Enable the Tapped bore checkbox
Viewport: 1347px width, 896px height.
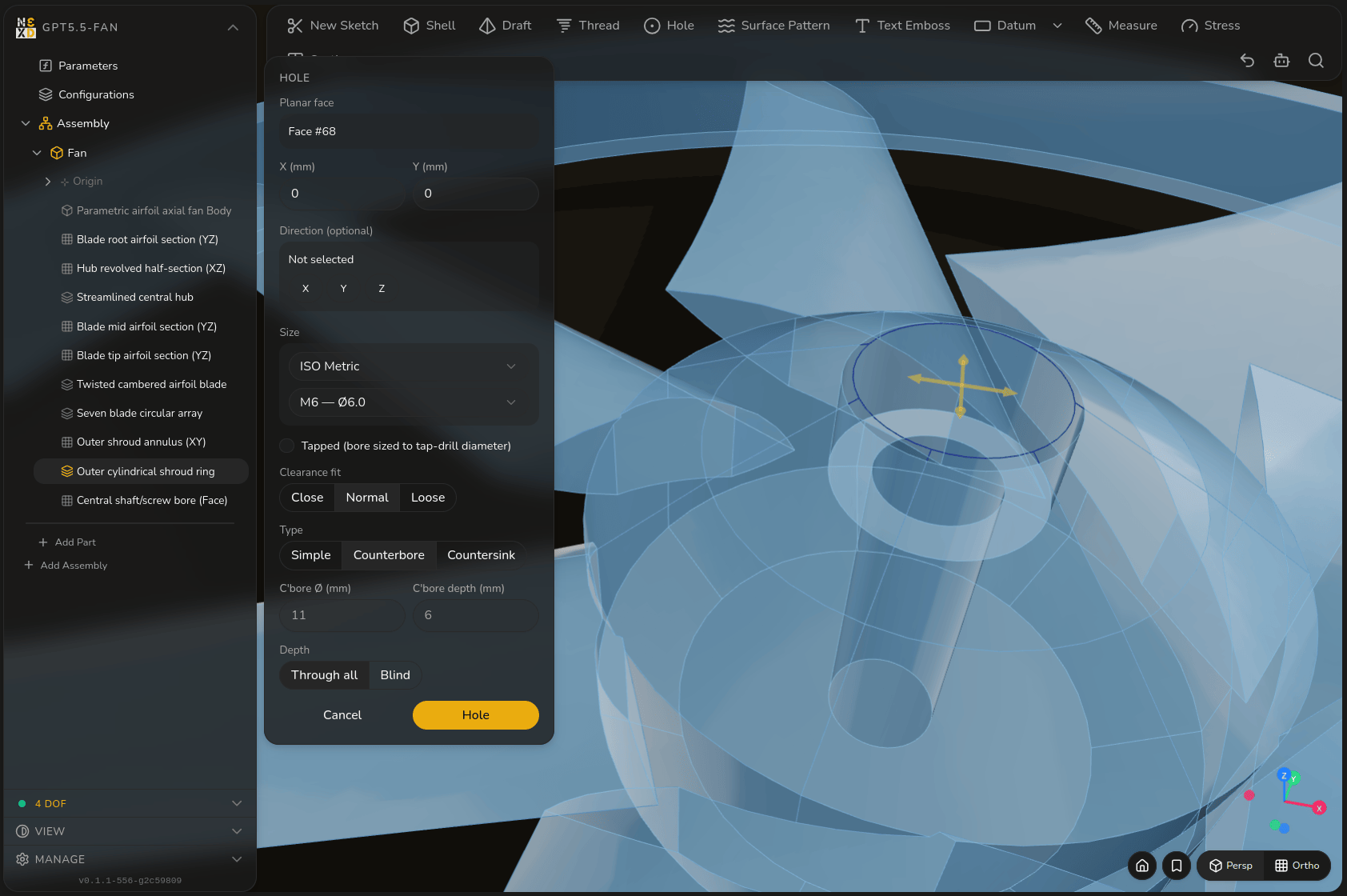pos(286,446)
